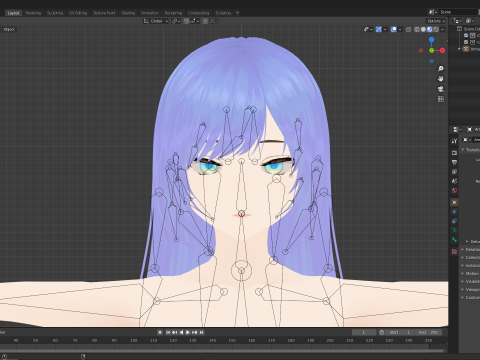This screenshot has height=360, width=480.
Task: Toggle X-ray mode
Action: (x=408, y=29)
